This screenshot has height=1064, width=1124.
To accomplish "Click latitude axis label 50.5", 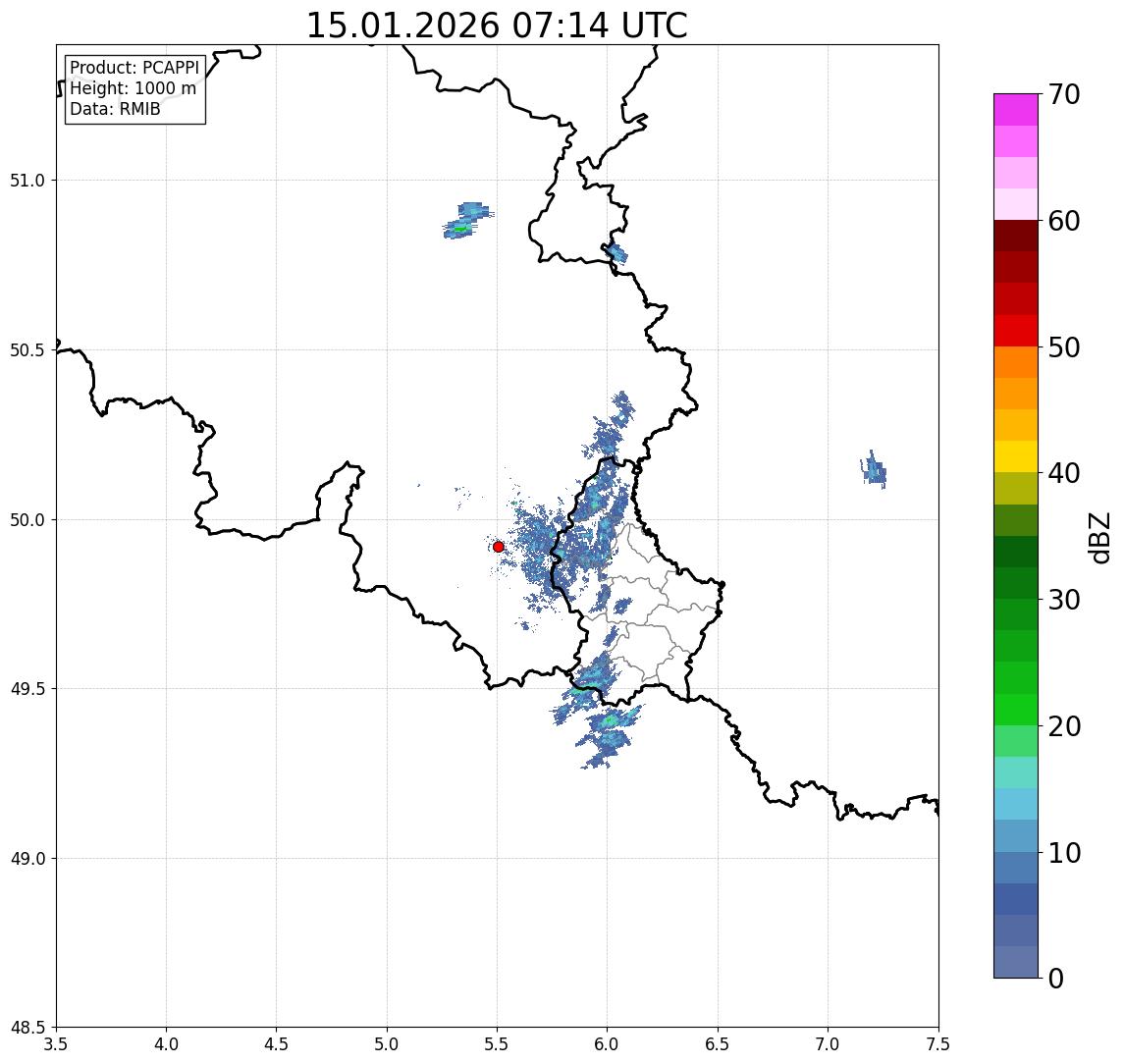I will pyautogui.click(x=27, y=350).
